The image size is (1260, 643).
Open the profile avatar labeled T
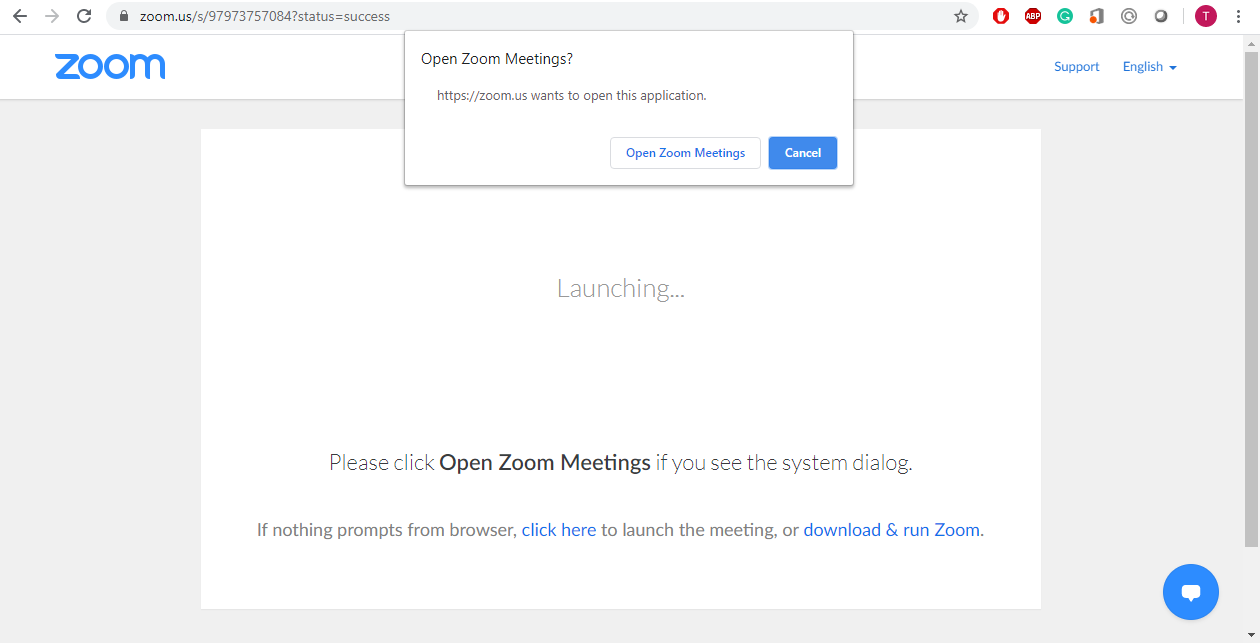(1206, 16)
